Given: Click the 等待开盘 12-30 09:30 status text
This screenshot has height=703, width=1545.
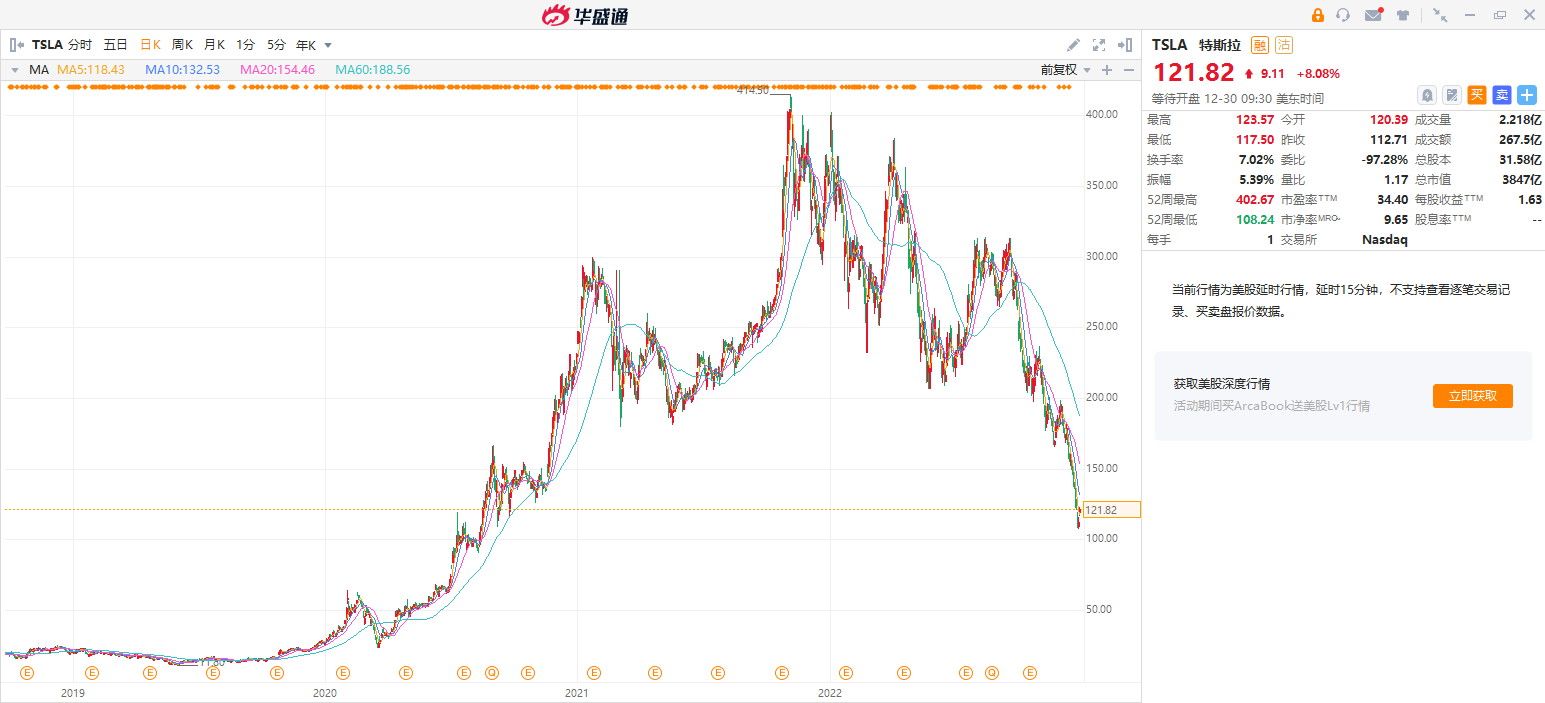Looking at the screenshot, I should click(x=1238, y=98).
